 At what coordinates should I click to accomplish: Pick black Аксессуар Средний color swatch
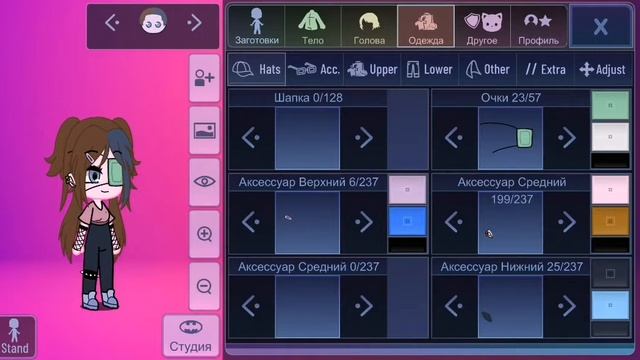[610, 245]
